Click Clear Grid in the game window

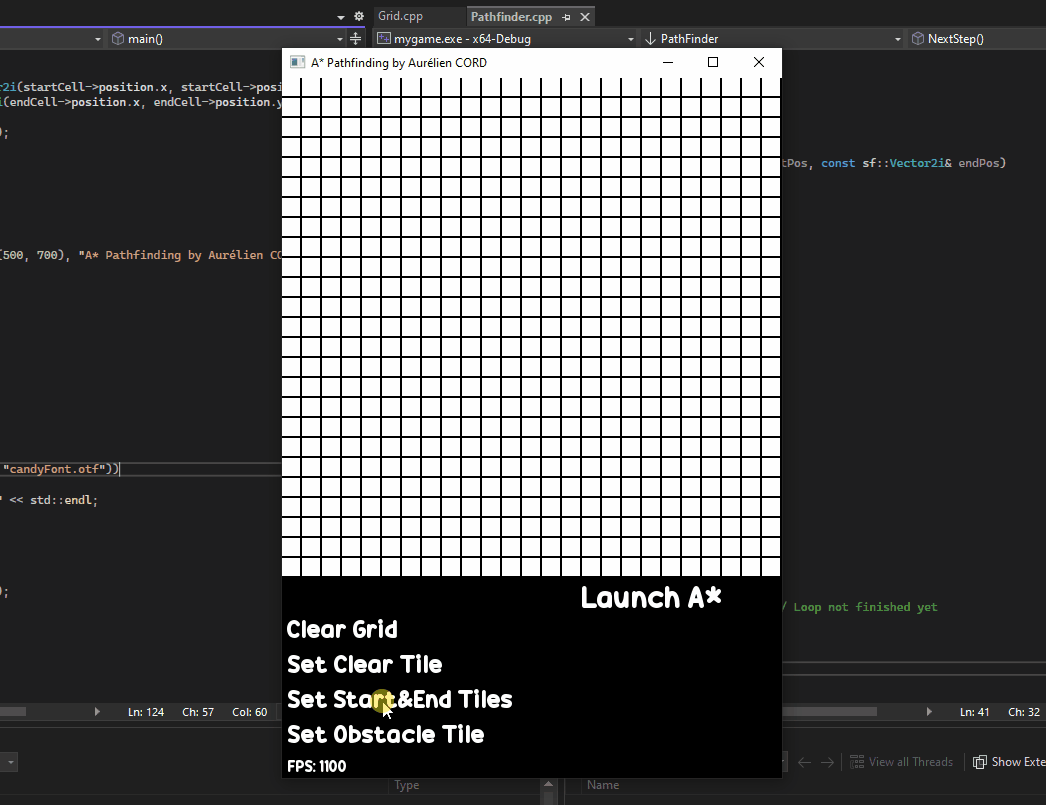[x=342, y=630]
